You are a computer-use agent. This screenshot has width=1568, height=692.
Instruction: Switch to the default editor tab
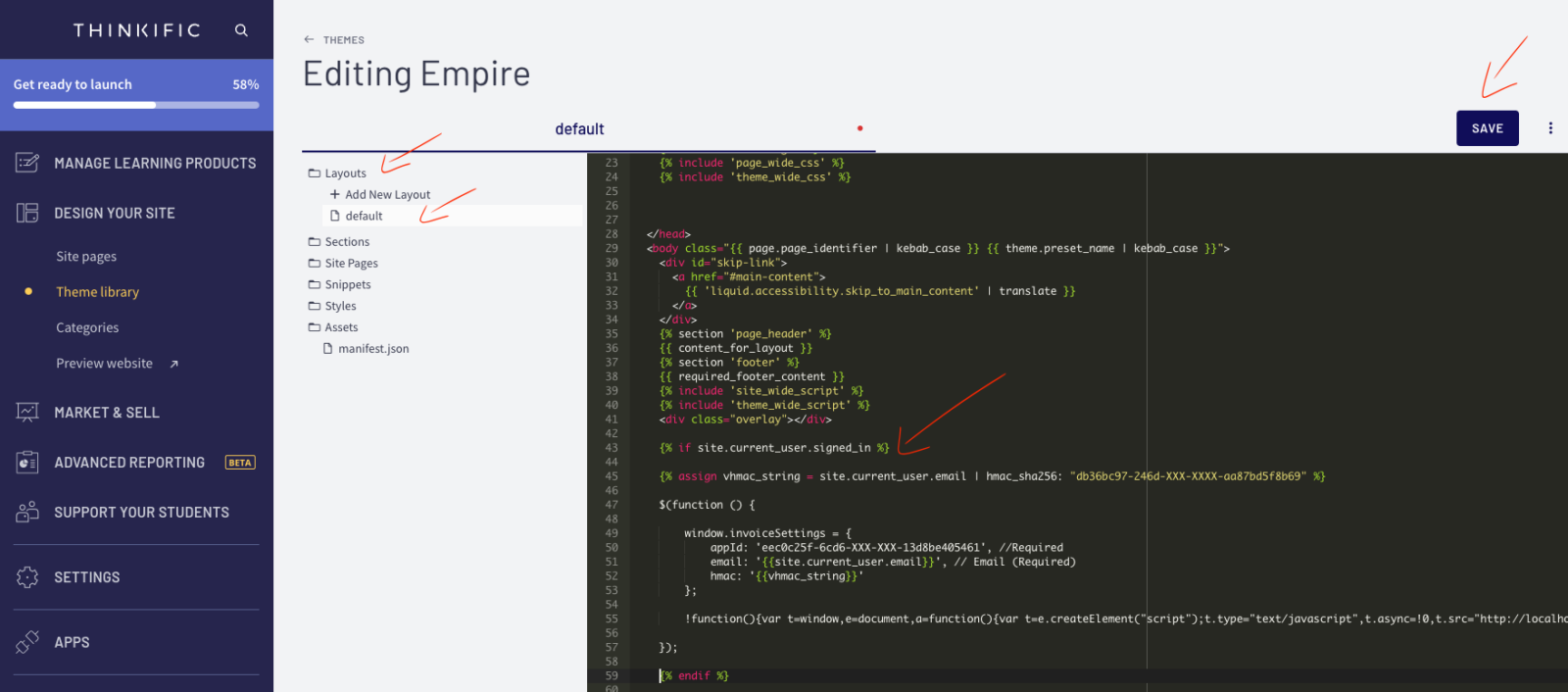(579, 129)
